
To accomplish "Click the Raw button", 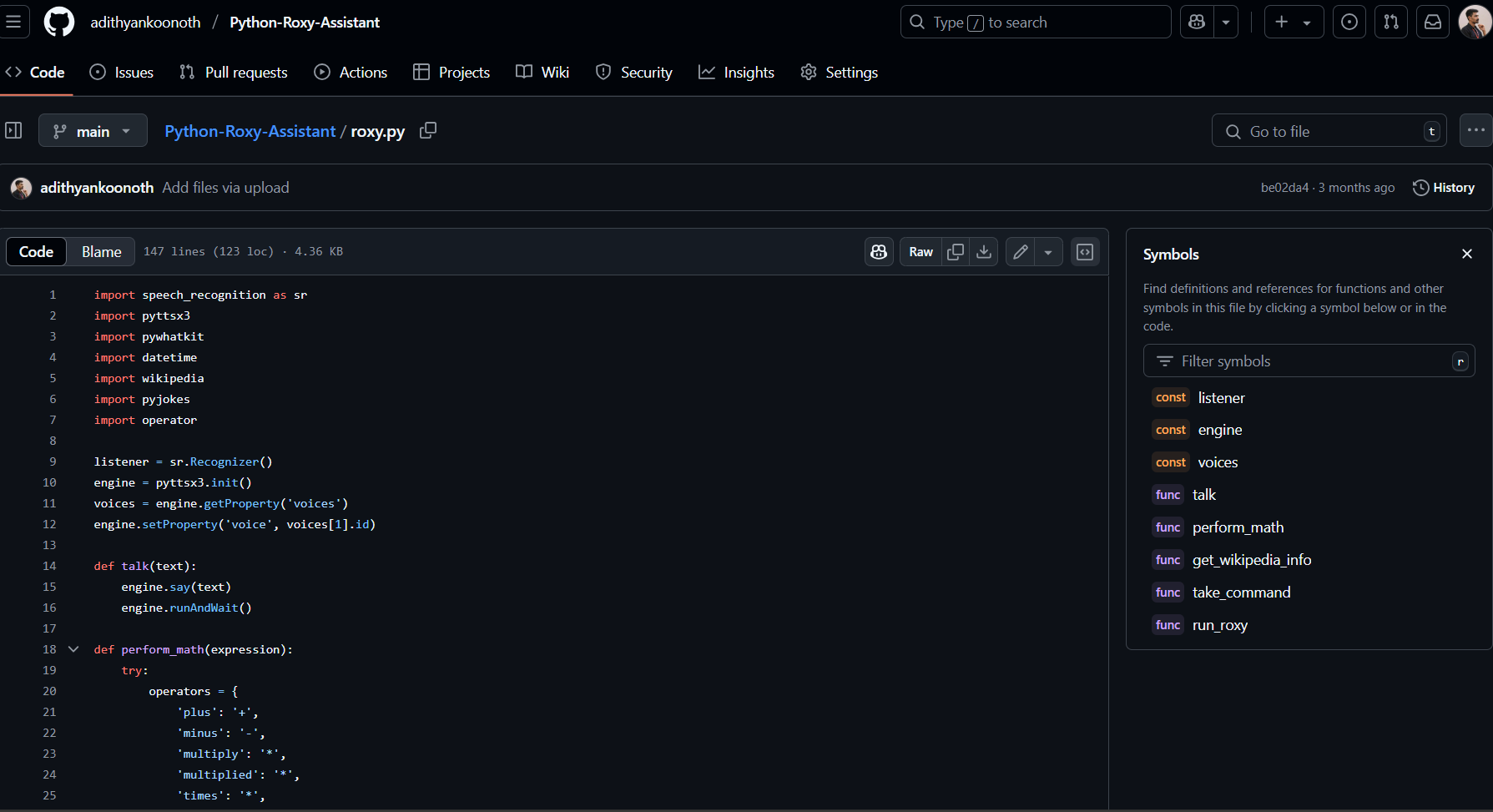I will tap(921, 252).
